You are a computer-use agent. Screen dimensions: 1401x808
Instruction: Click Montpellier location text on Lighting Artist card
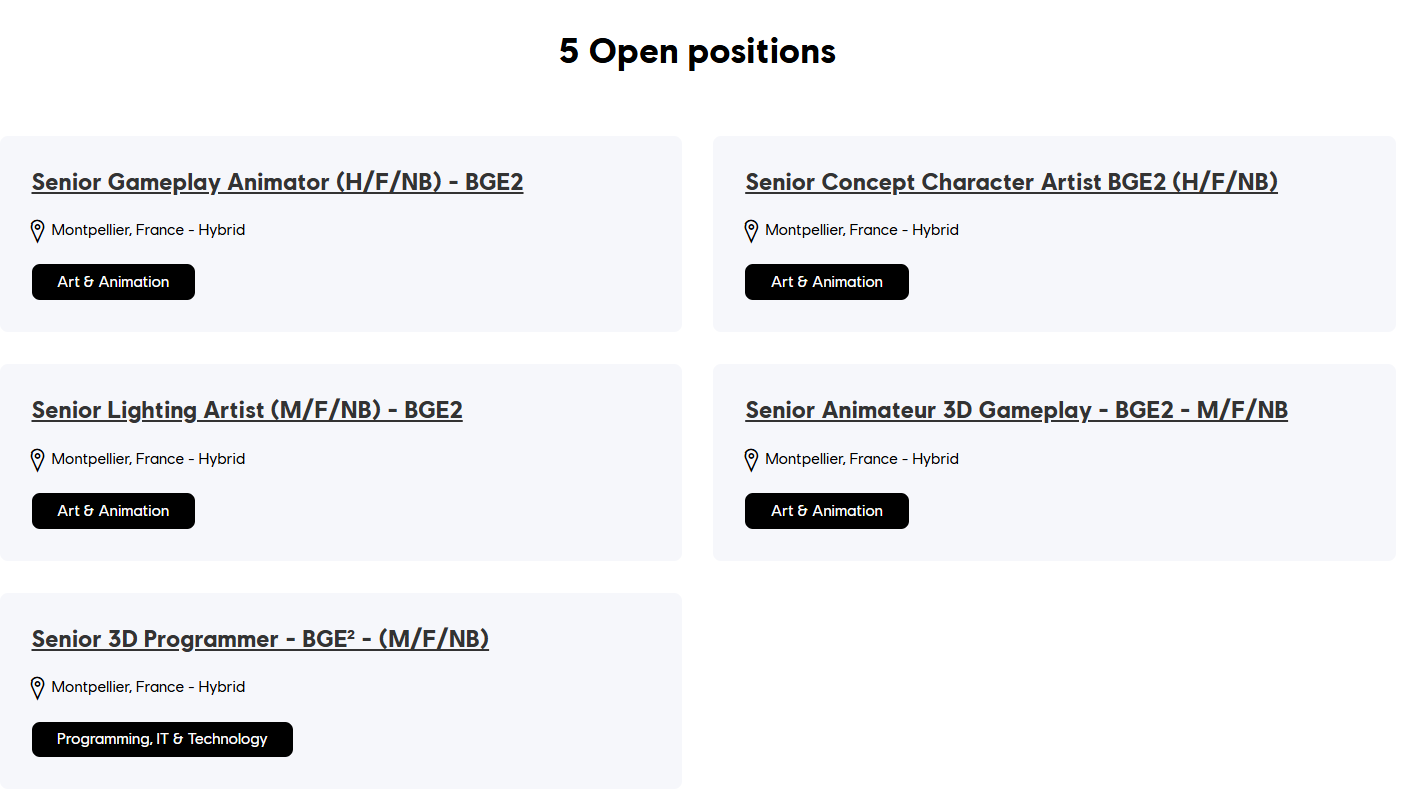[148, 459]
